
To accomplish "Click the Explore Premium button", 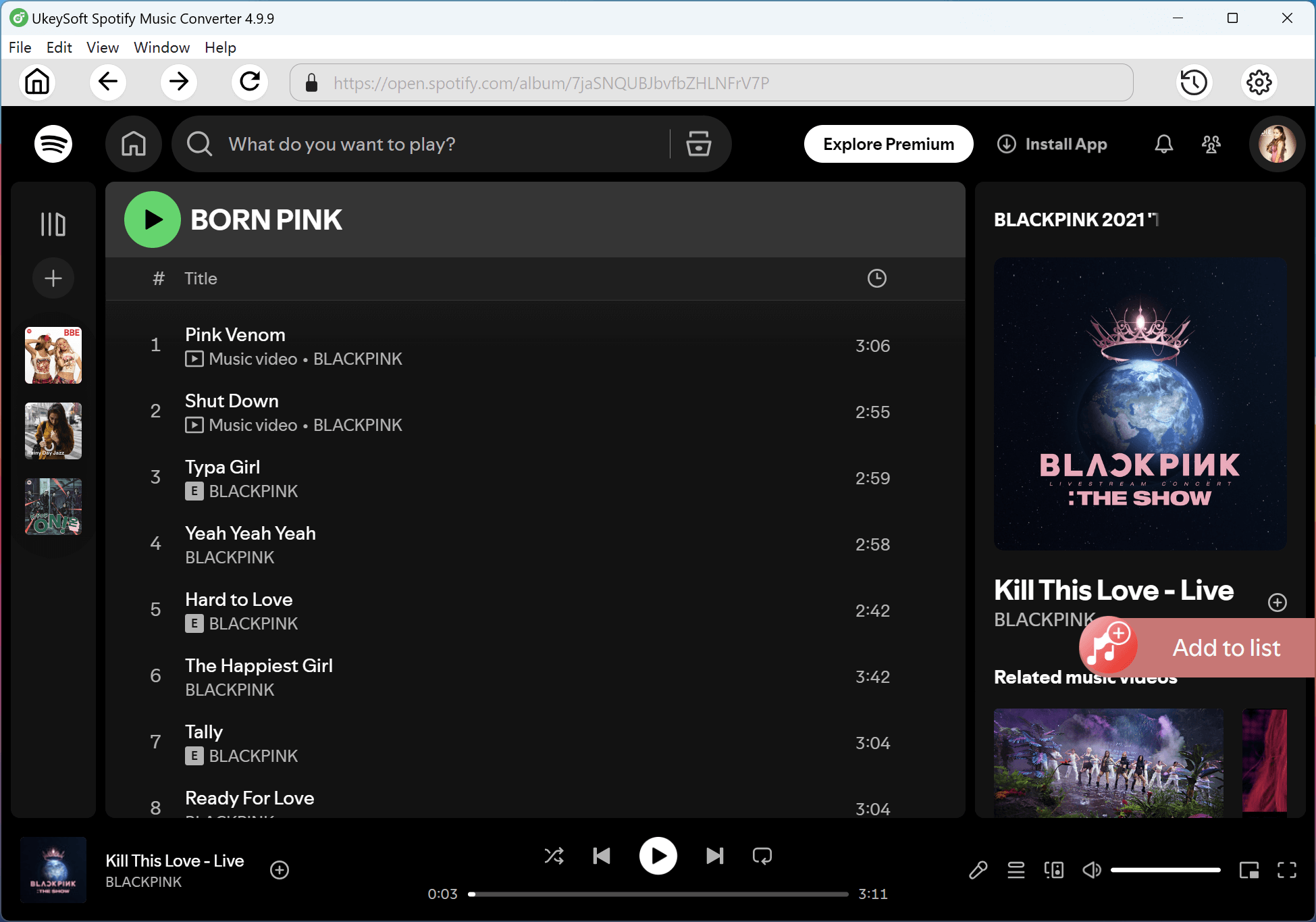I will [888, 144].
